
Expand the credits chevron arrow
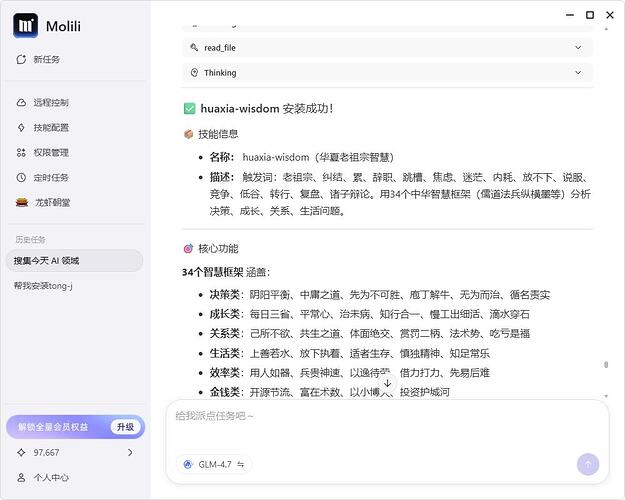coord(130,453)
